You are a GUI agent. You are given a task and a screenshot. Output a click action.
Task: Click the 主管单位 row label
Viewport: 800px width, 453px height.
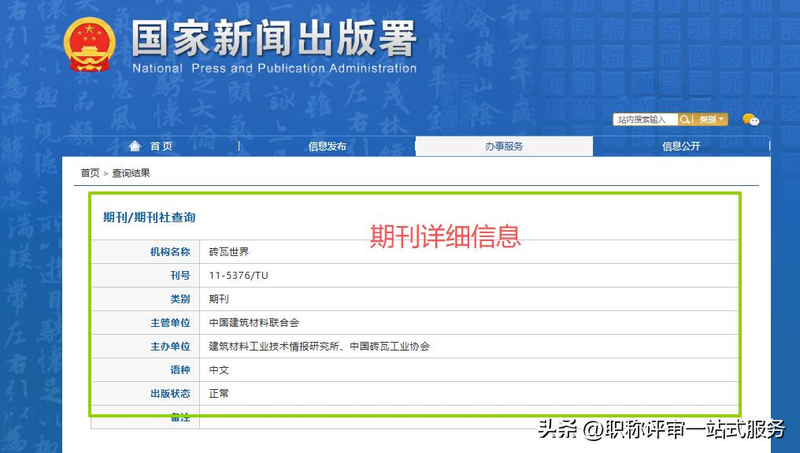[x=170, y=322]
